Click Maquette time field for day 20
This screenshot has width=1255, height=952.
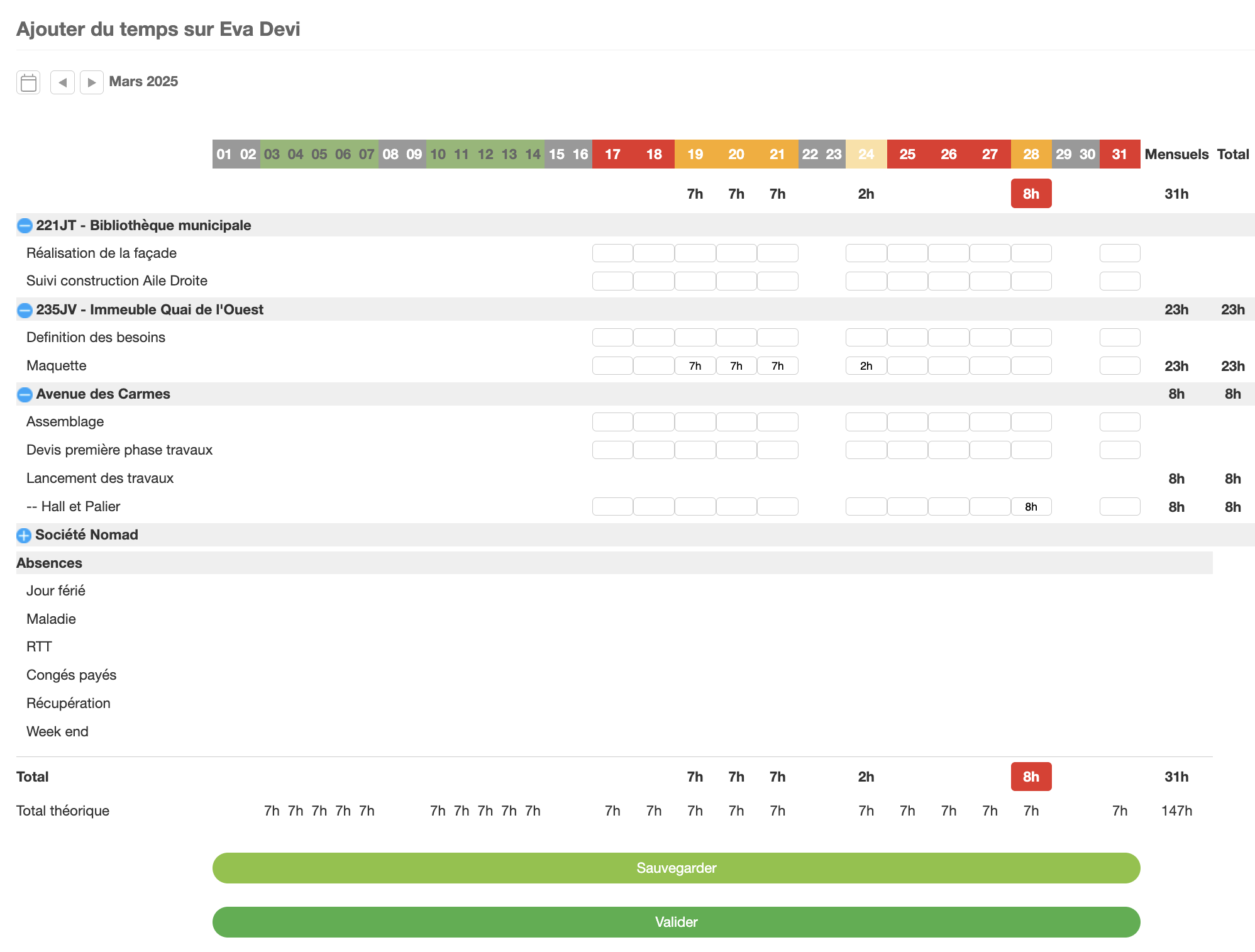736,366
